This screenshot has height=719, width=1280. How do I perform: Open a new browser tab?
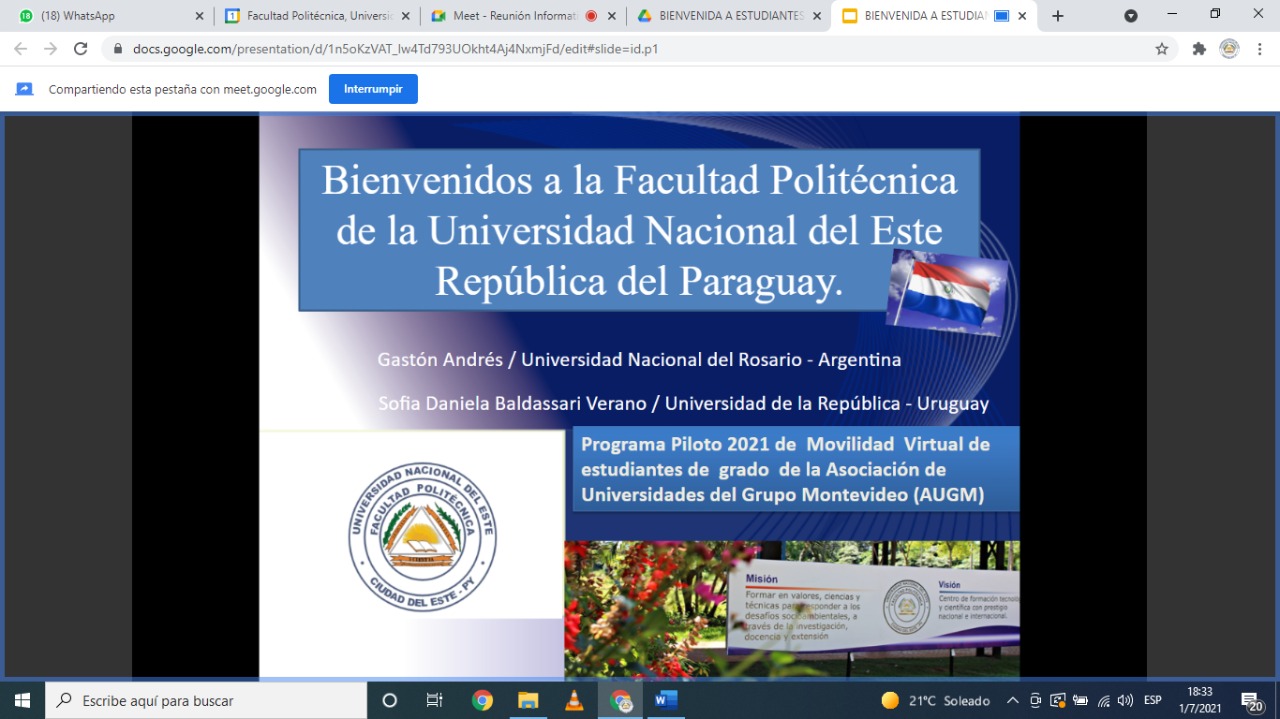click(x=1058, y=16)
